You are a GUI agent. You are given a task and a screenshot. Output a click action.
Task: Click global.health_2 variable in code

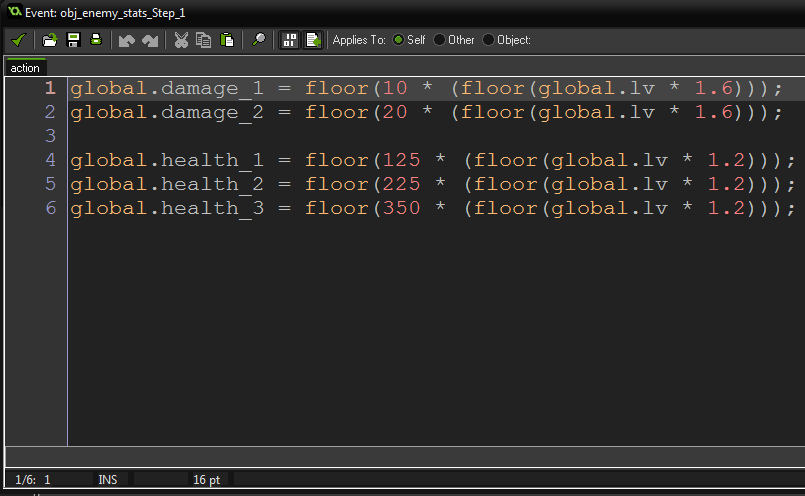pyautogui.click(x=167, y=185)
